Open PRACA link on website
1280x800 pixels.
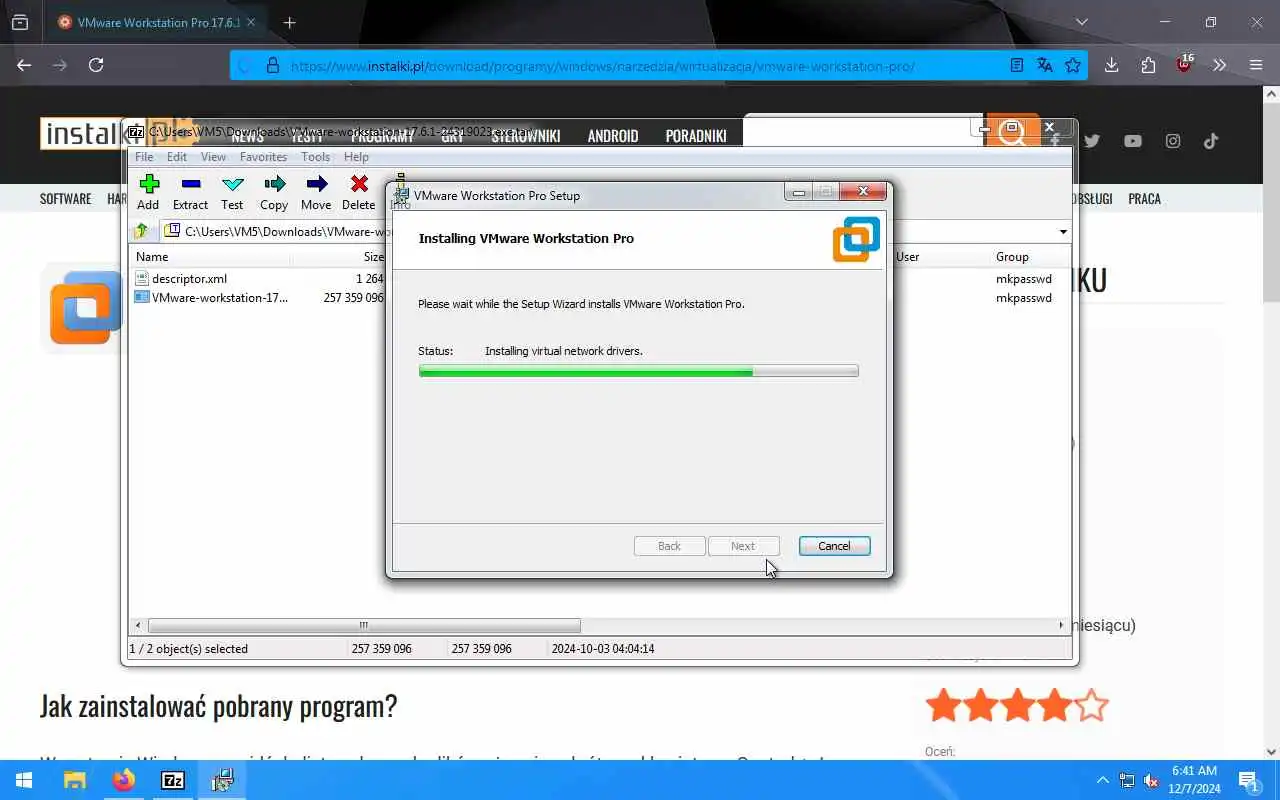pyautogui.click(x=1144, y=199)
